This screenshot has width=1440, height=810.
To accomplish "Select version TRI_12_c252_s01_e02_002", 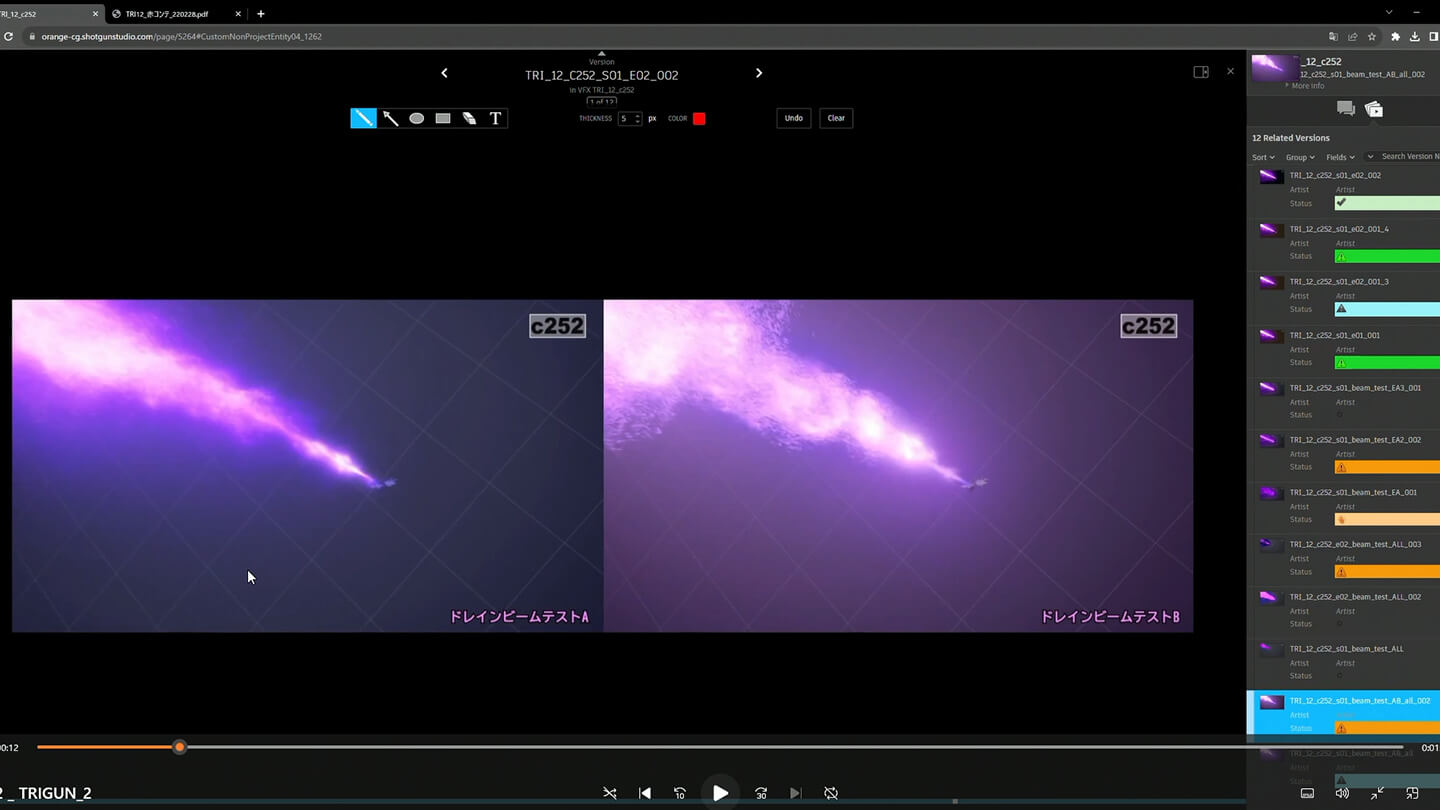I will [1335, 175].
